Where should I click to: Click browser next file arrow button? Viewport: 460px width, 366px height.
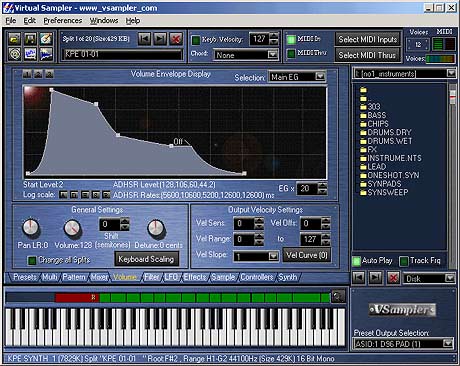point(376,277)
